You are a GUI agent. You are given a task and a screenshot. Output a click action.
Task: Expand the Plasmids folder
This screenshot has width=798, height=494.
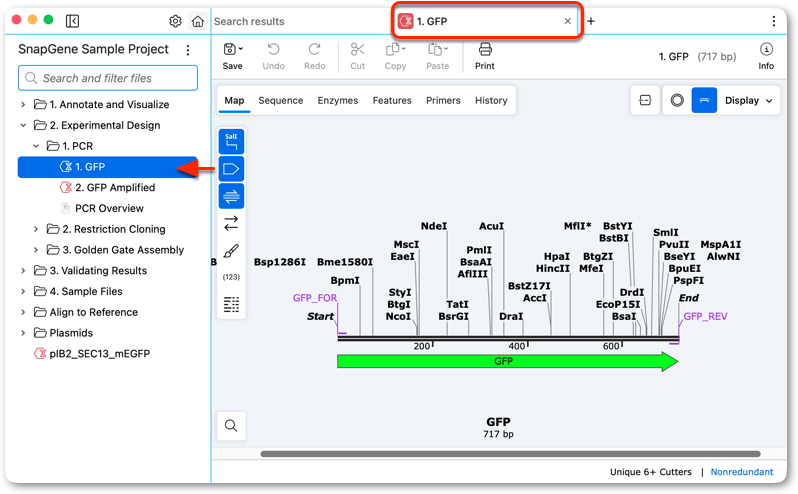click(x=23, y=333)
